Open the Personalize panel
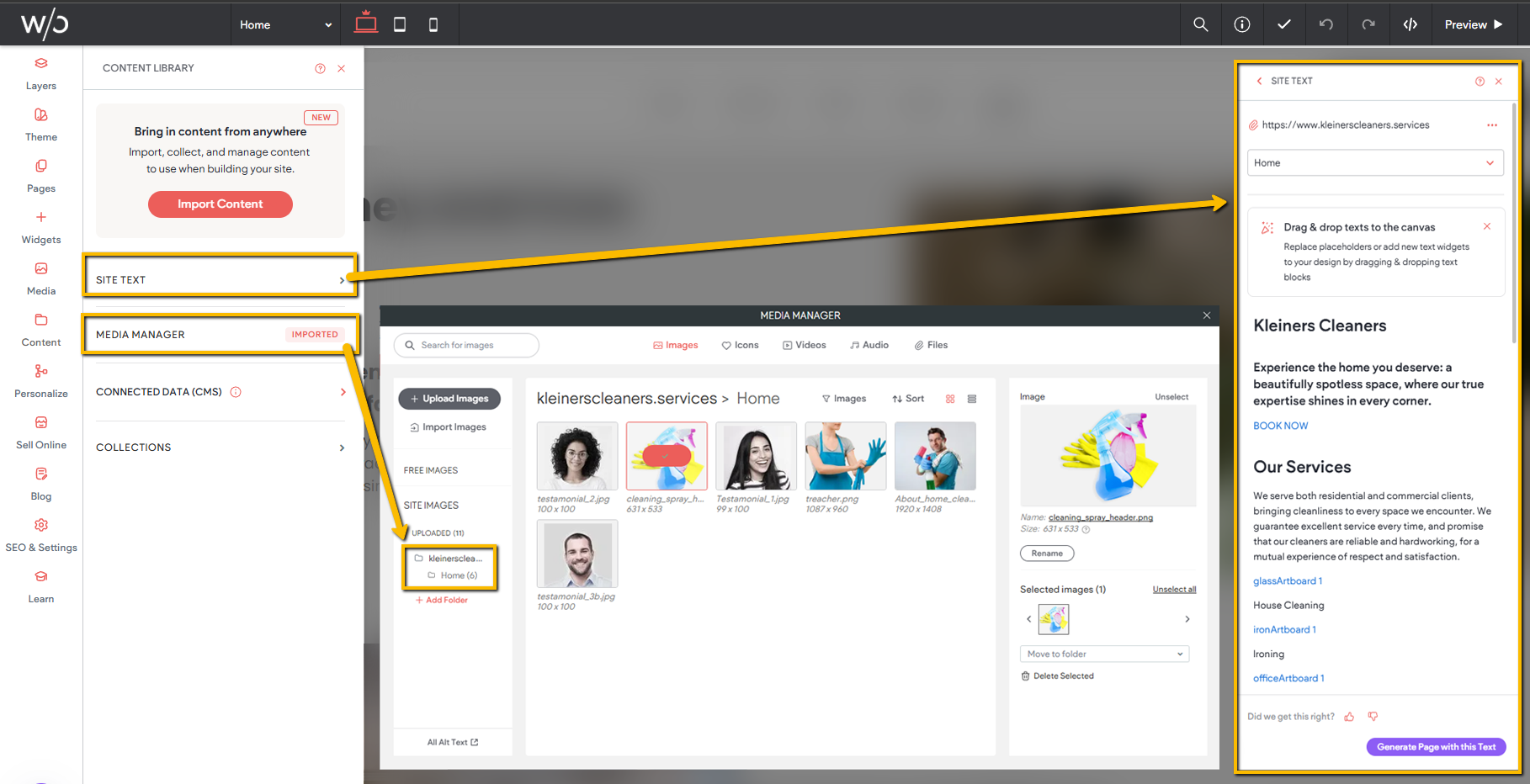1530x784 pixels. 41,382
